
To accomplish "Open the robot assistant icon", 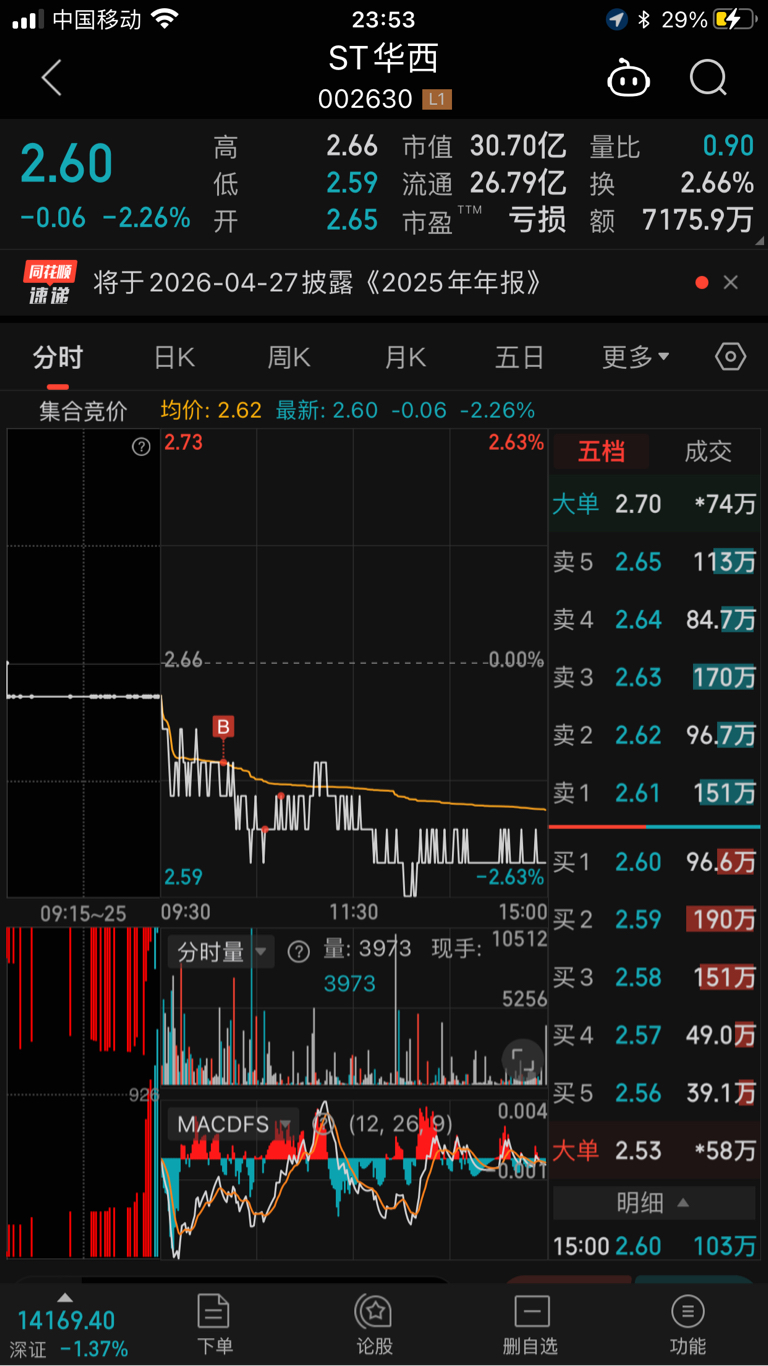I will tap(628, 78).
